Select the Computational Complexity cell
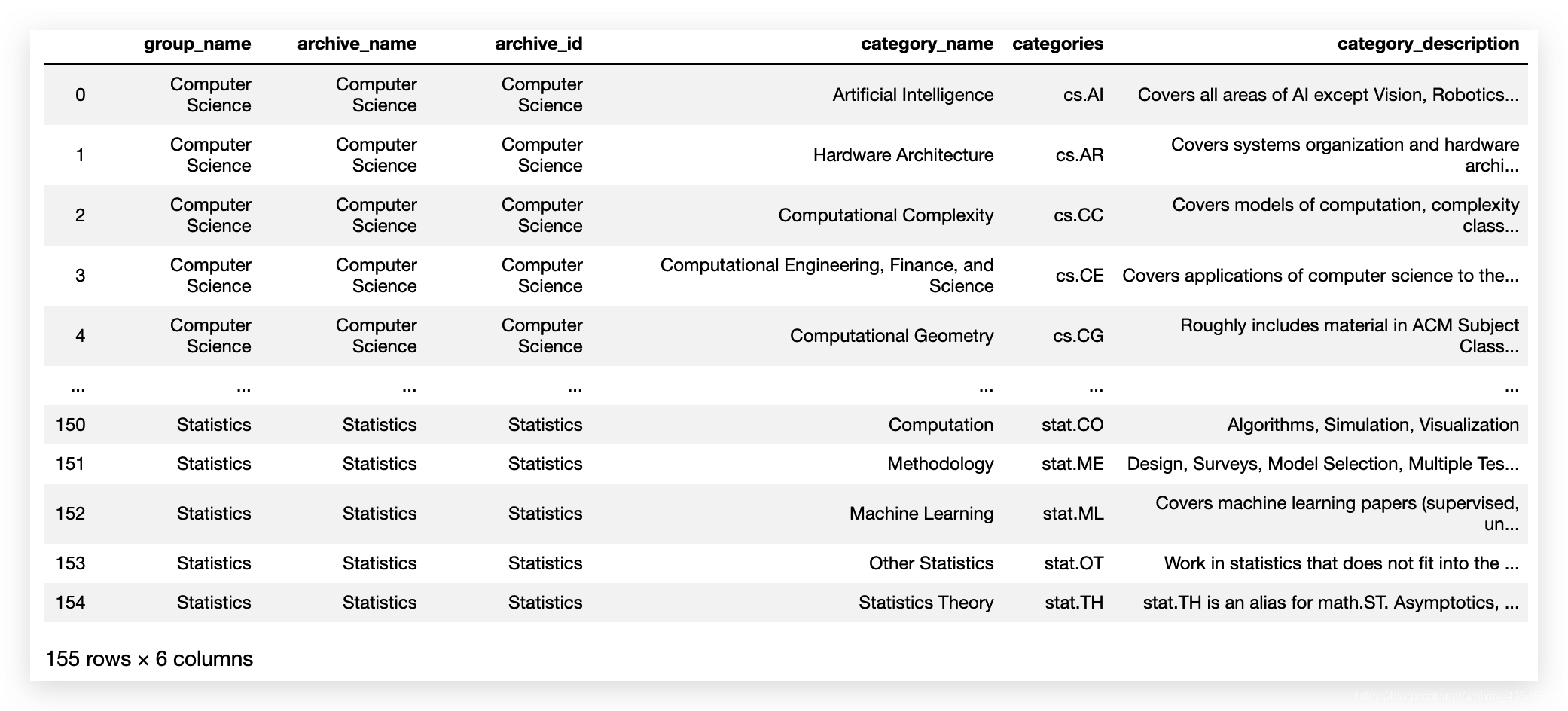1568x711 pixels. (886, 215)
